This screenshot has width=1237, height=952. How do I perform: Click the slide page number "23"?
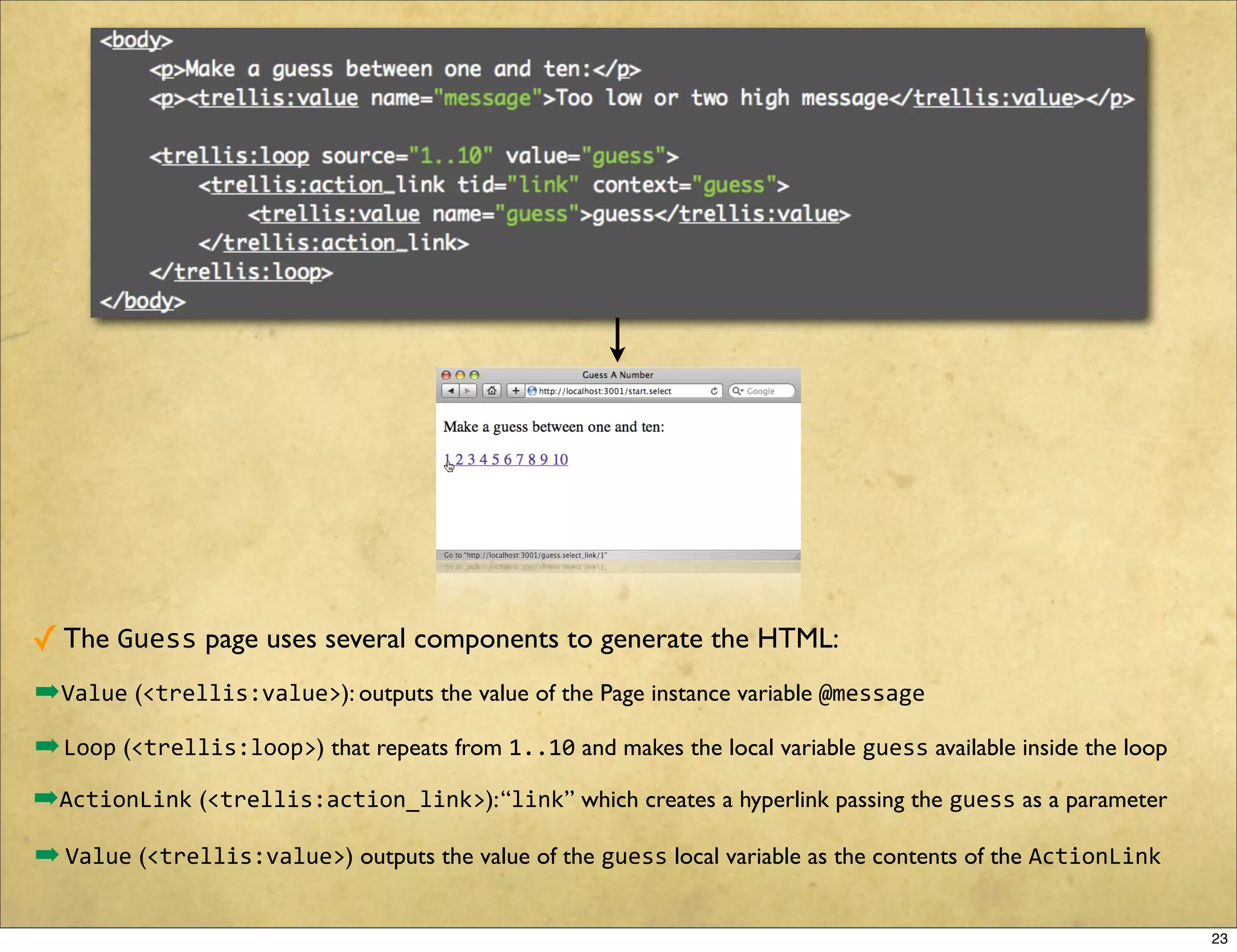click(x=1219, y=938)
